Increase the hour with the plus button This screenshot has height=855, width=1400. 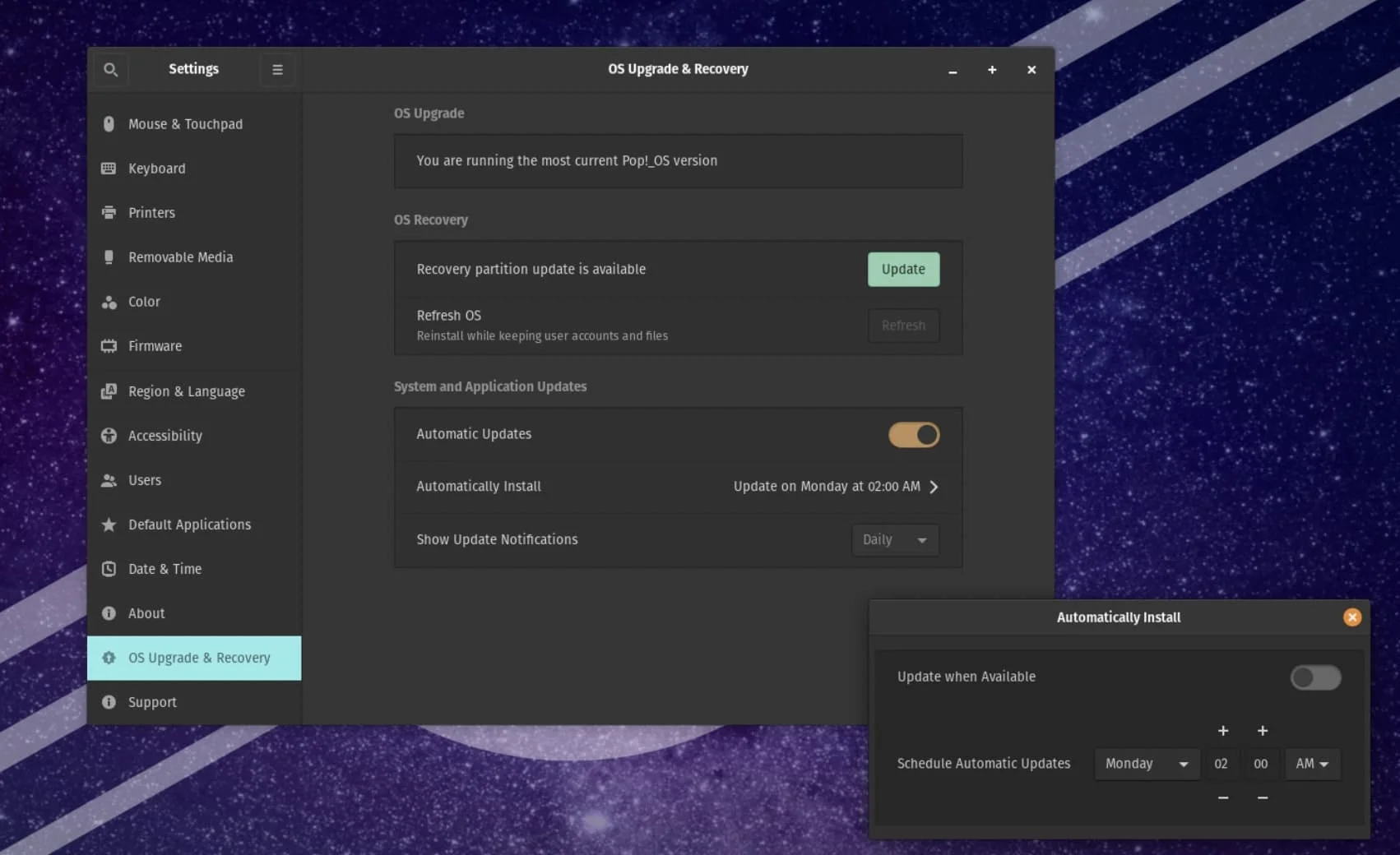pos(1223,731)
